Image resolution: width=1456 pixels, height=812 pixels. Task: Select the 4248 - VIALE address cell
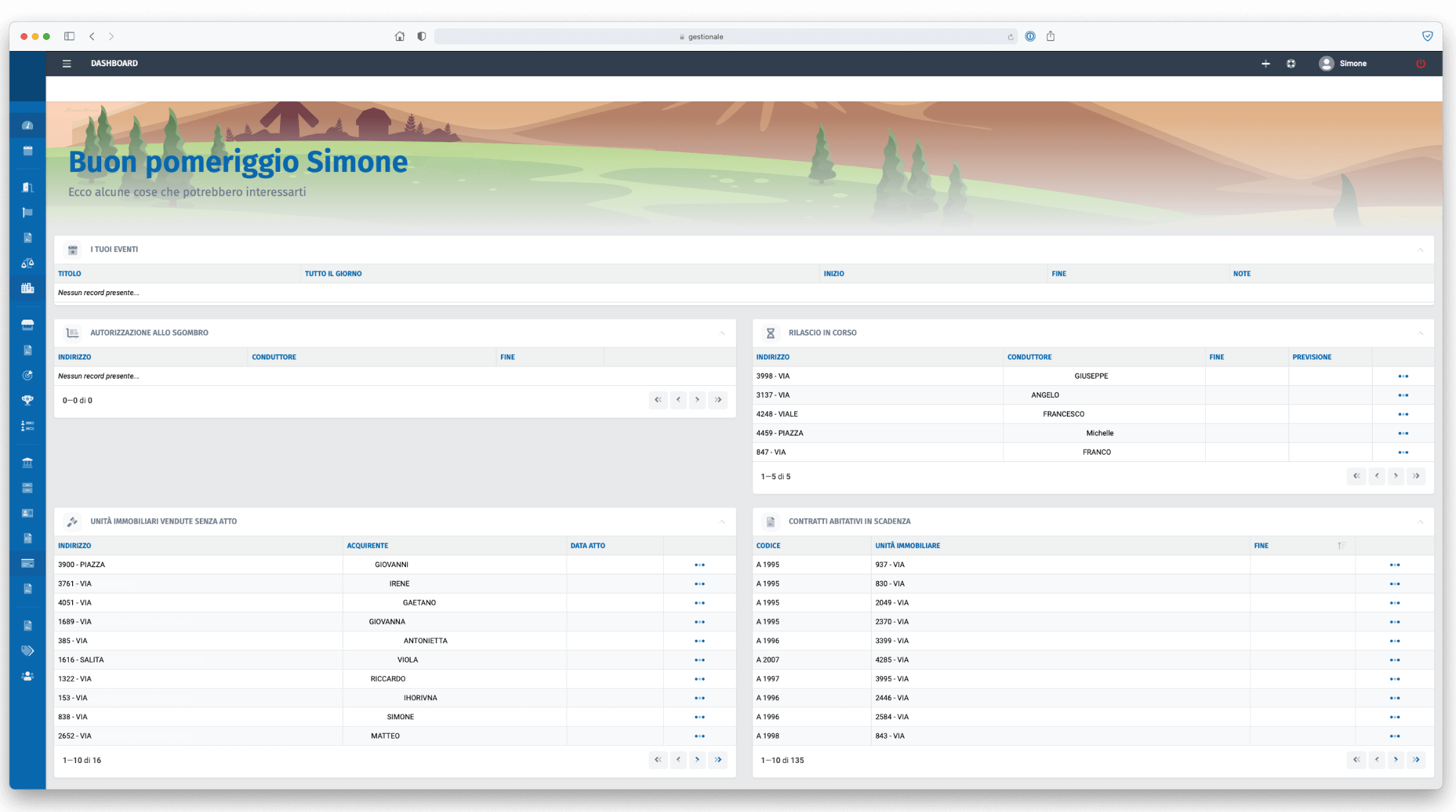pos(878,414)
